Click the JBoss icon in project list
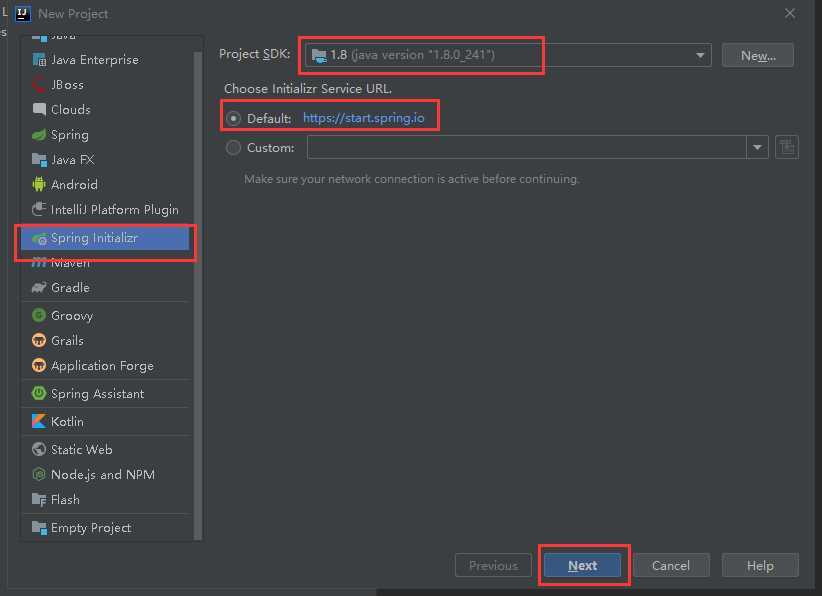The width and height of the screenshot is (822, 596). click(39, 85)
